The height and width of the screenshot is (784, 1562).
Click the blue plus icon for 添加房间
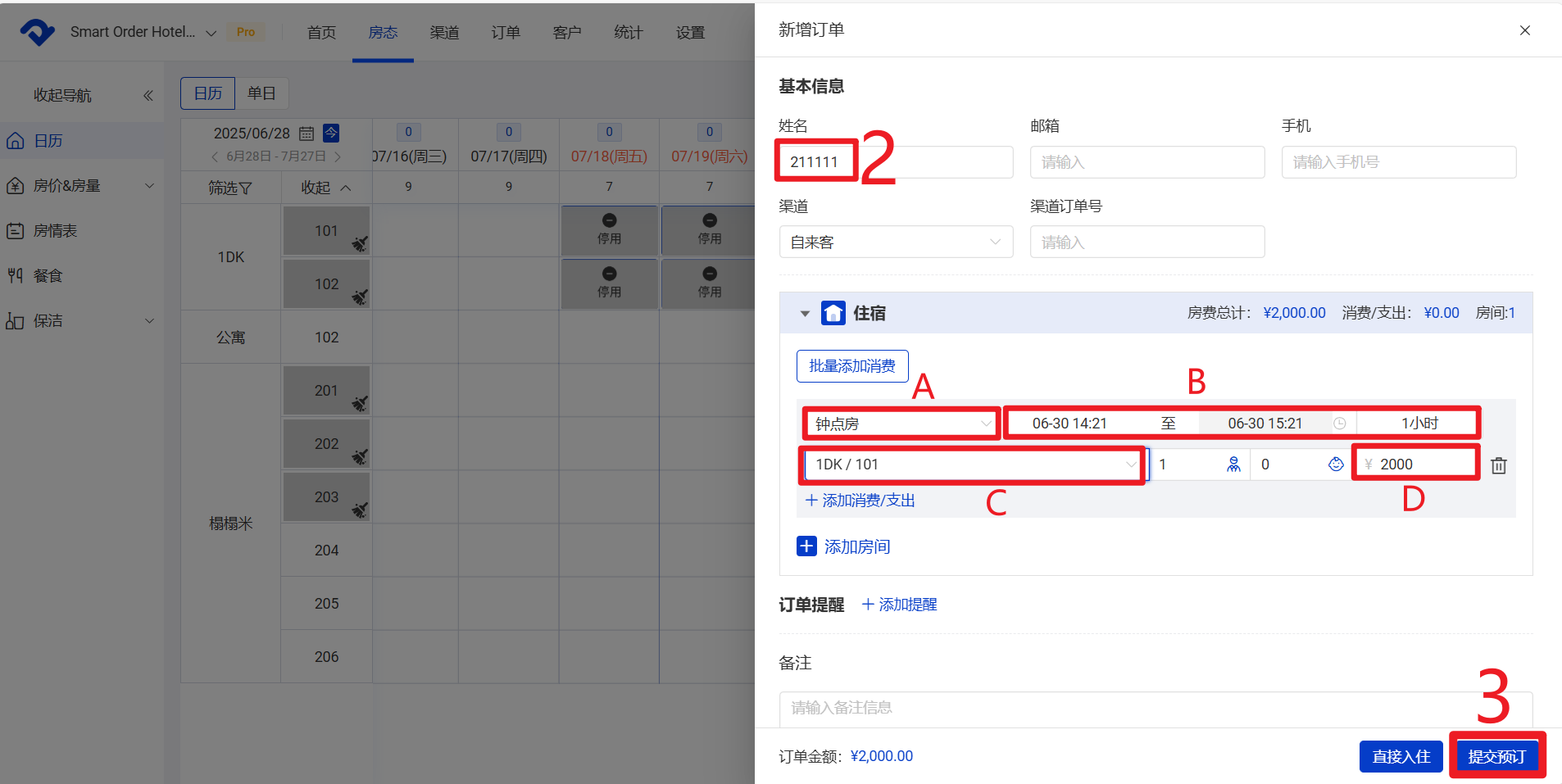806,546
